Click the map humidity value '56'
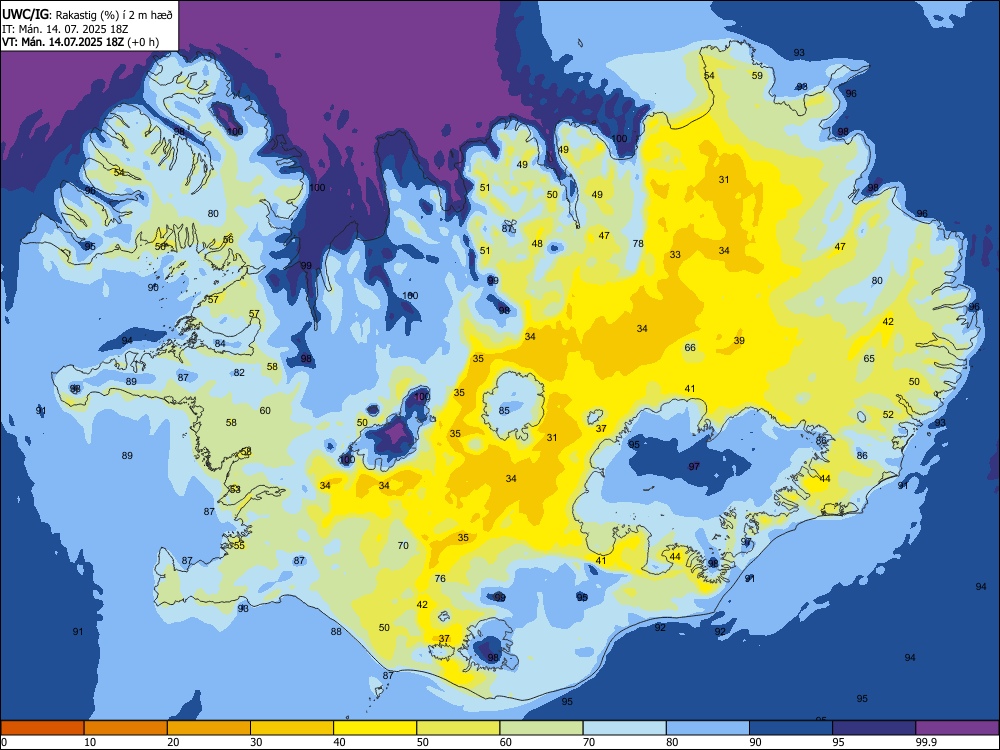 tap(228, 239)
